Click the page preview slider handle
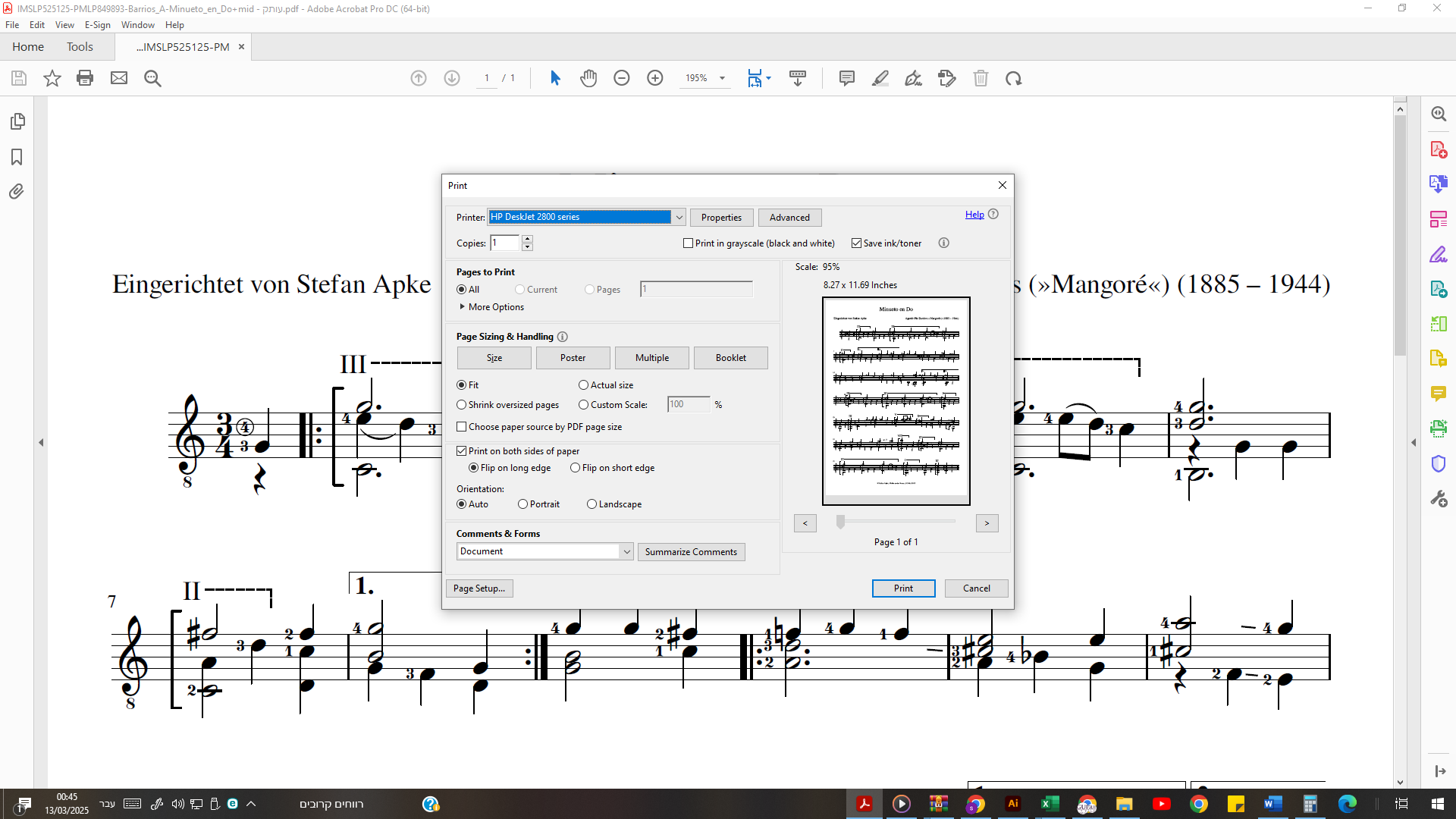Screen dimensions: 1456x819 click(840, 522)
